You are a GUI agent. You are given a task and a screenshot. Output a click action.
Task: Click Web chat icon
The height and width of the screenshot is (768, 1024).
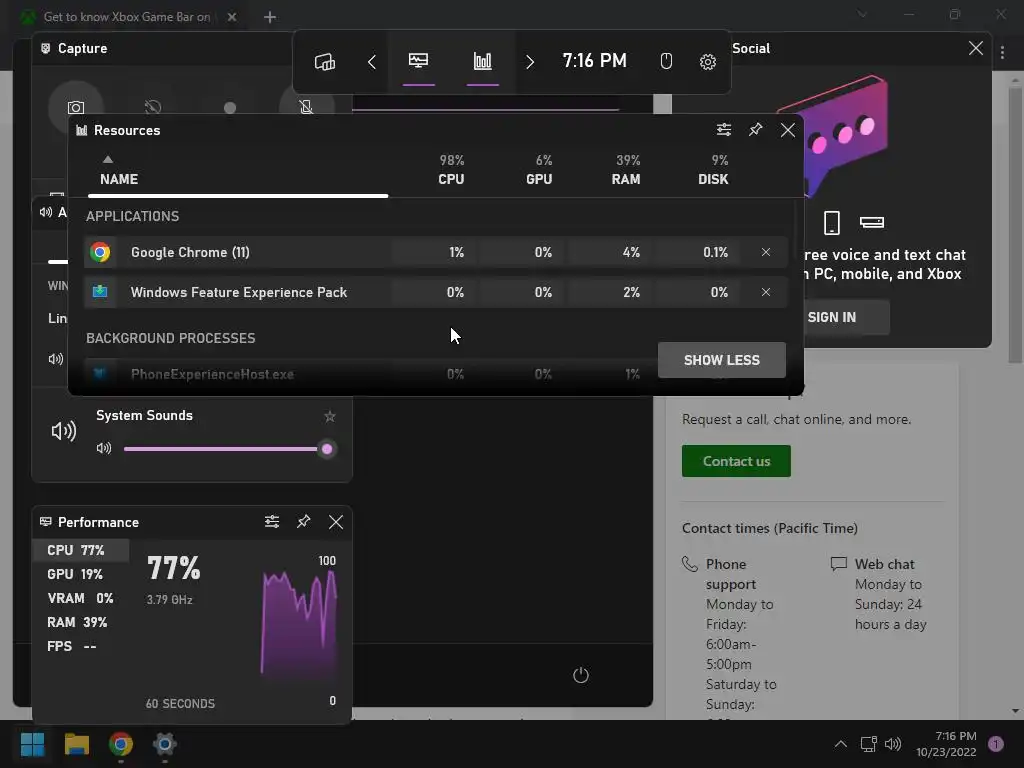839,564
